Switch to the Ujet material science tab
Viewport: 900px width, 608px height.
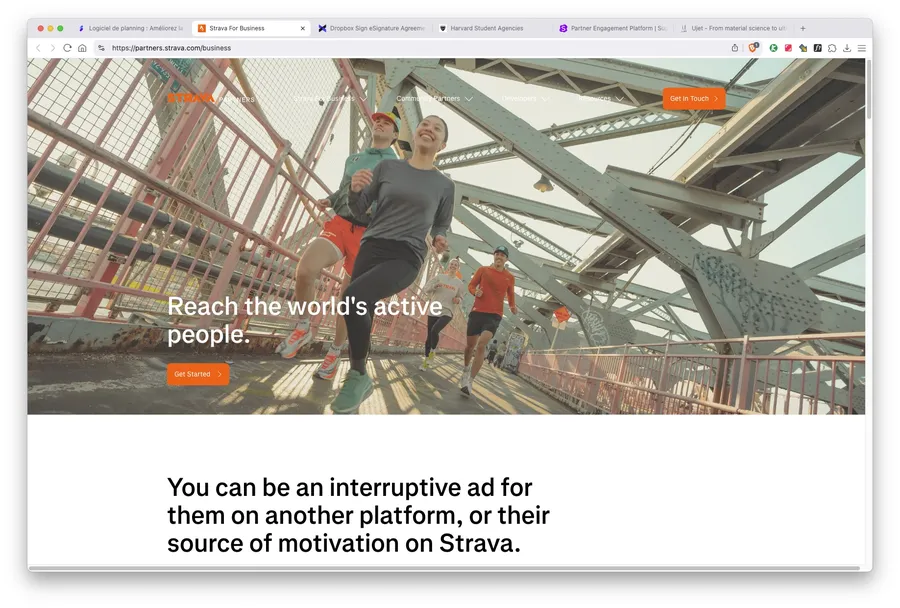point(733,28)
